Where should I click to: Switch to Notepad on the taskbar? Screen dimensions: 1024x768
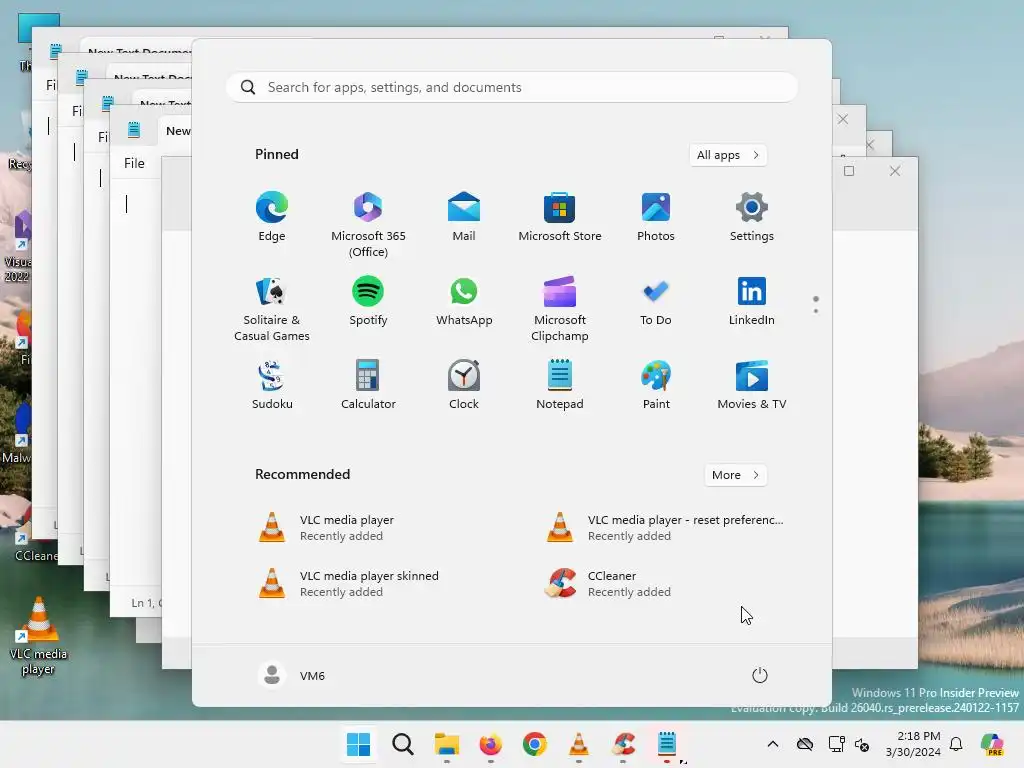click(x=667, y=744)
